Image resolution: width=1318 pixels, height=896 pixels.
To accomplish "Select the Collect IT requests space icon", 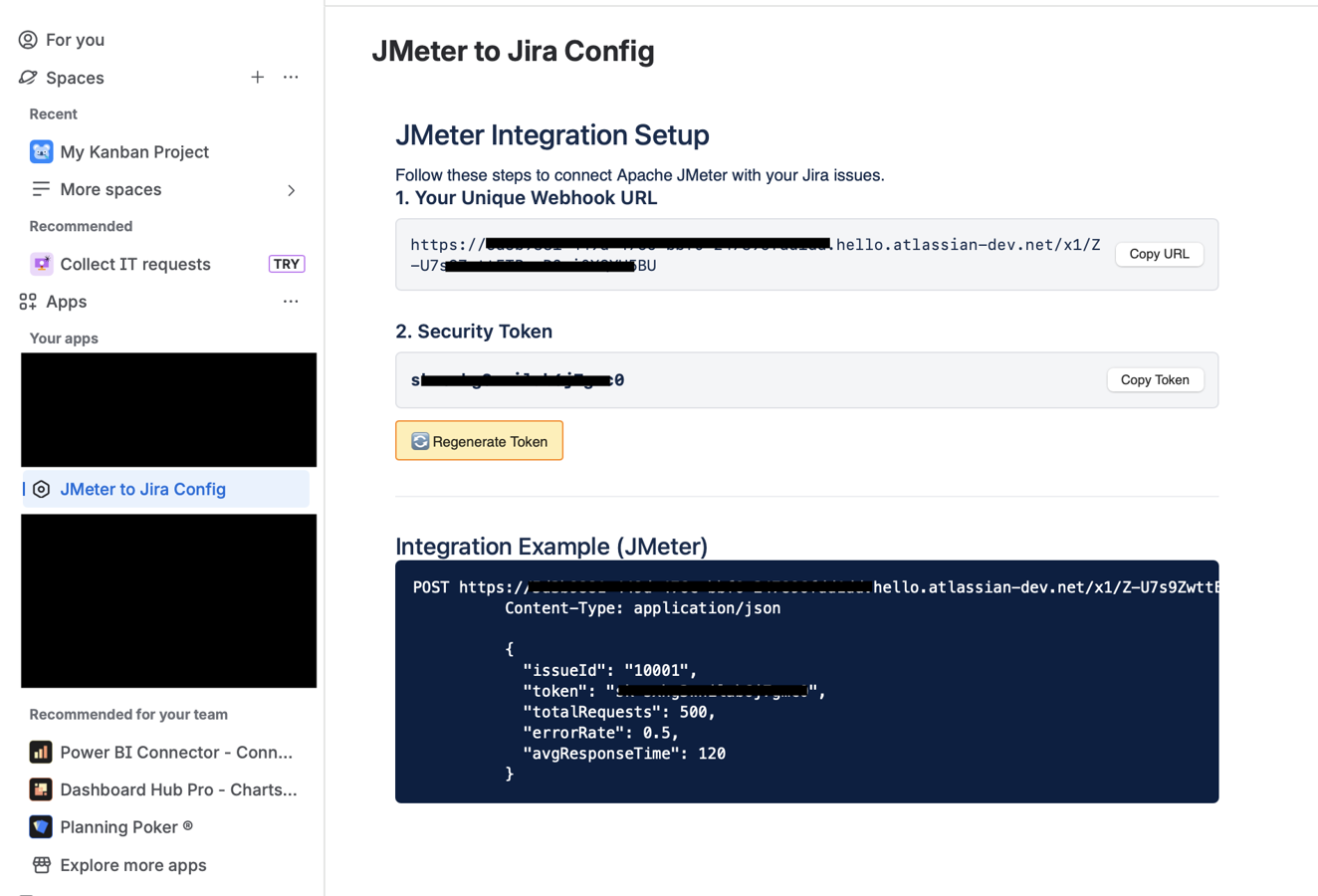I will coord(41,264).
